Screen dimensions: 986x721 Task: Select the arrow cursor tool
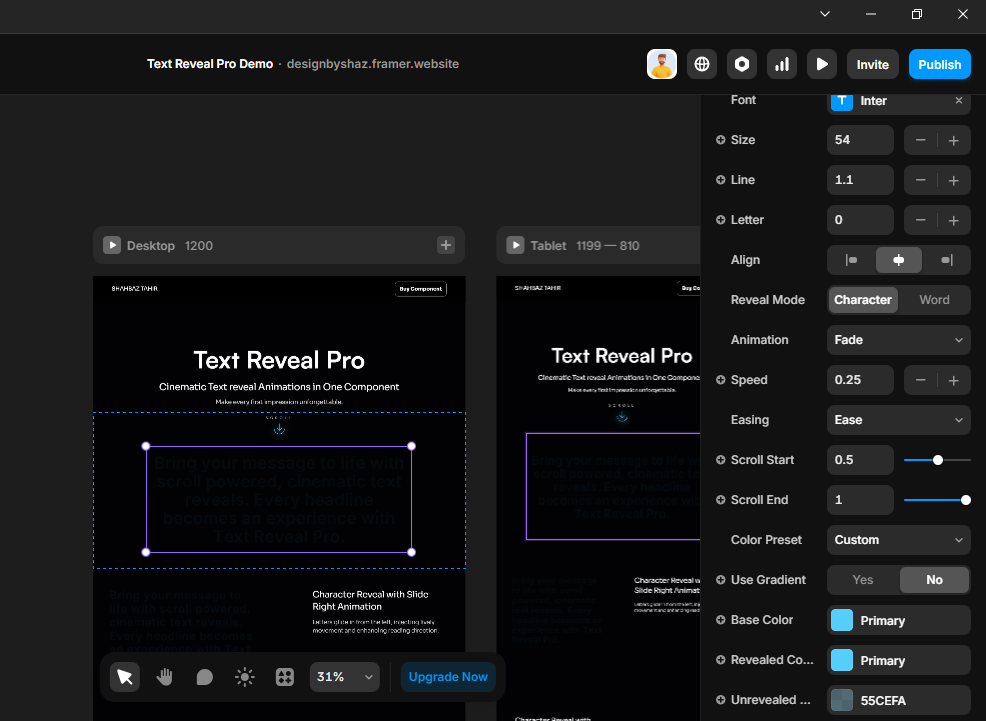coord(125,677)
